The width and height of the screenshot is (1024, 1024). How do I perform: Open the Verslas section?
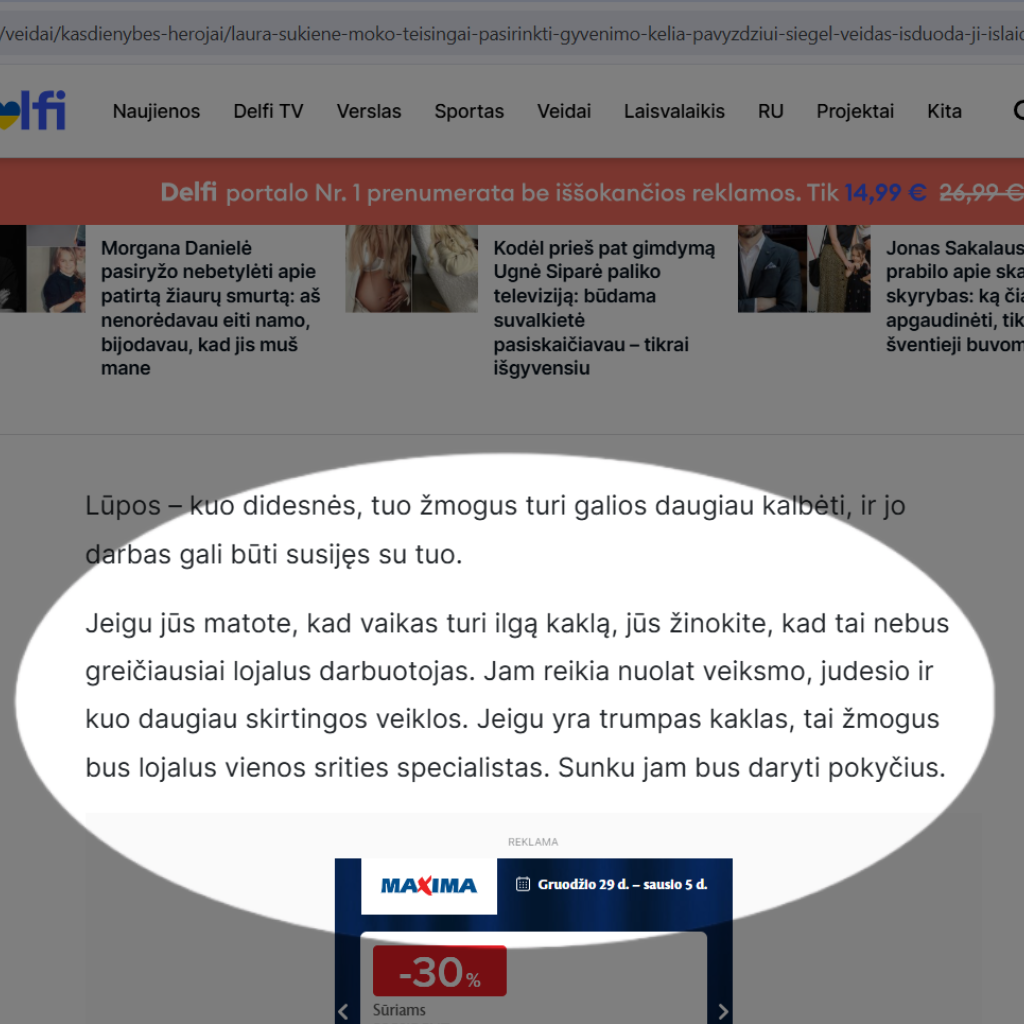click(369, 111)
